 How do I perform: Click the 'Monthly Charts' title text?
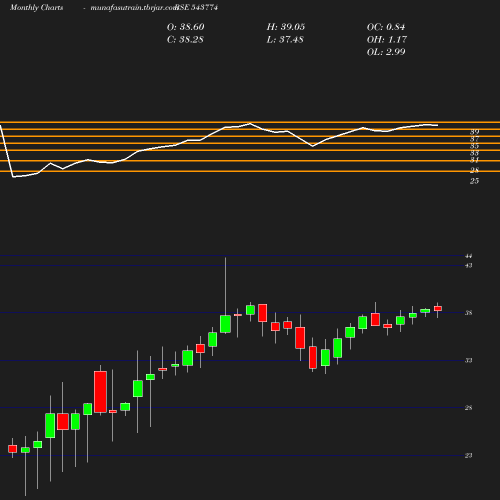pyautogui.click(x=37, y=7)
